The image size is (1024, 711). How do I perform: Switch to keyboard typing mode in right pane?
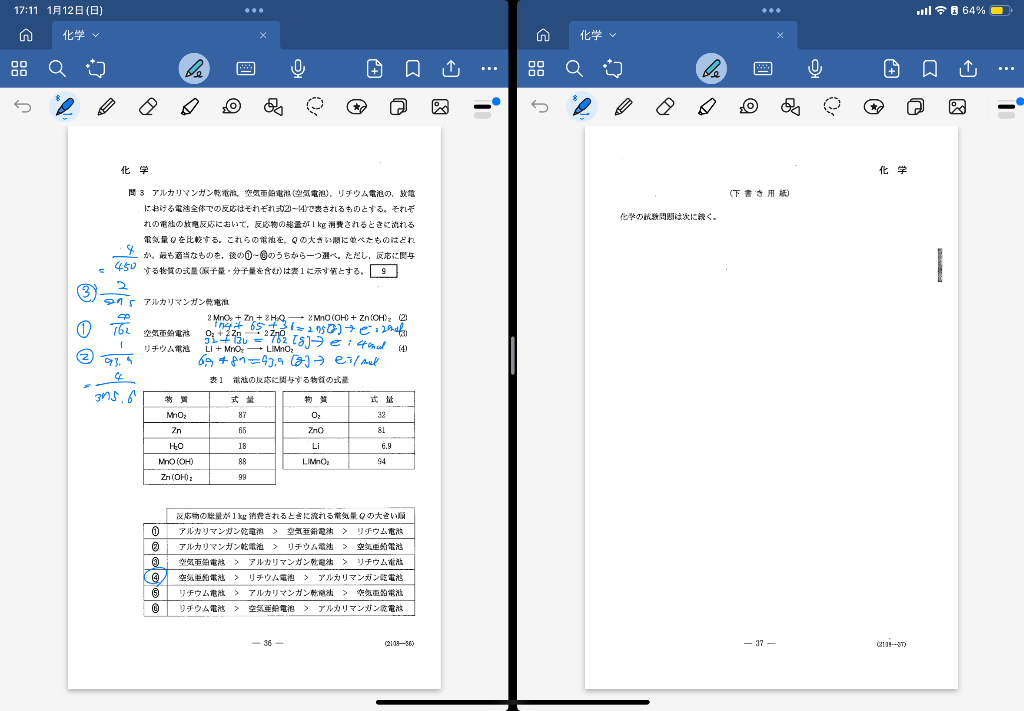pyautogui.click(x=763, y=68)
